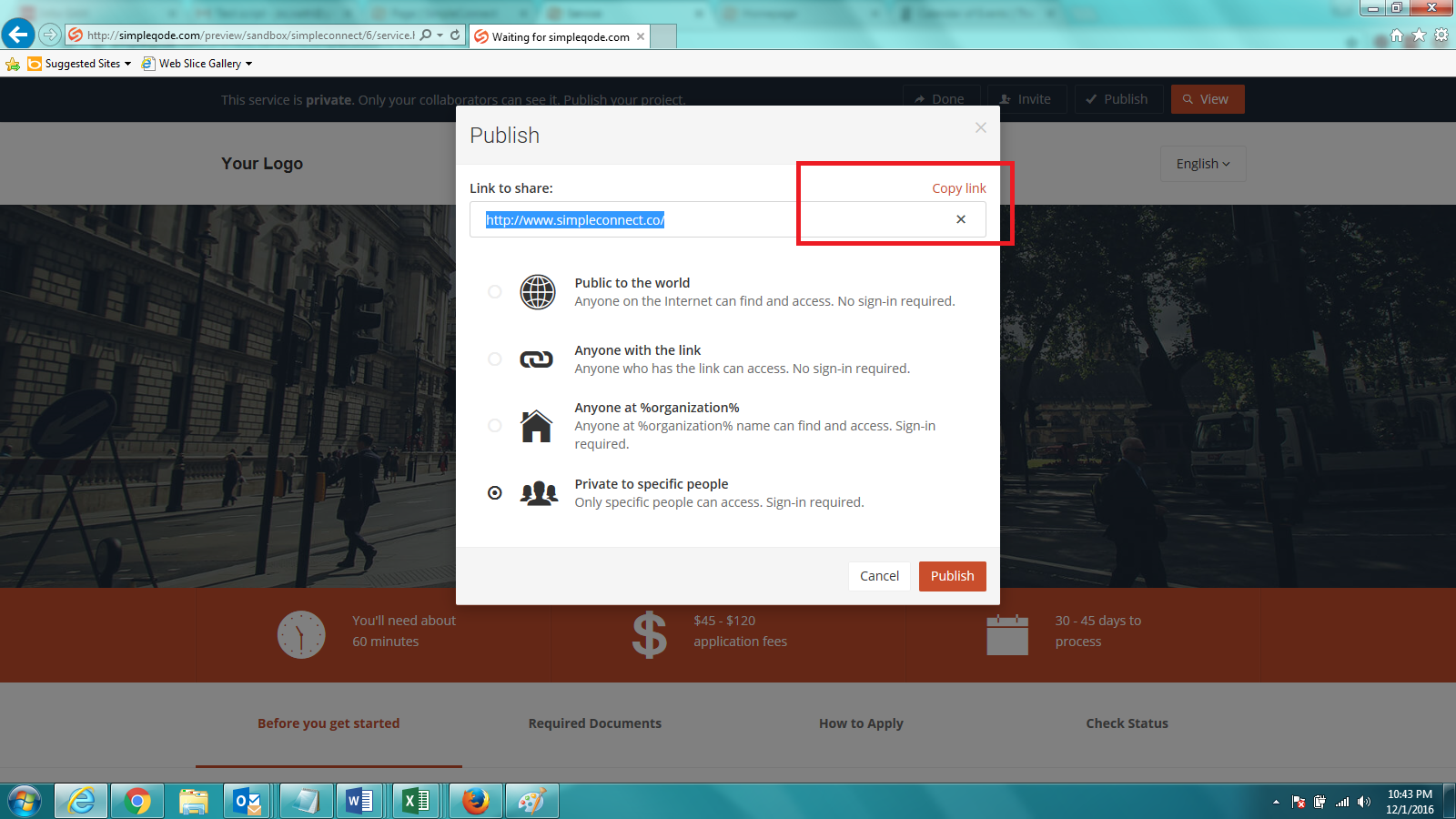Click the volume speaker icon in the system tray
This screenshot has width=1456, height=819.
[x=1363, y=802]
